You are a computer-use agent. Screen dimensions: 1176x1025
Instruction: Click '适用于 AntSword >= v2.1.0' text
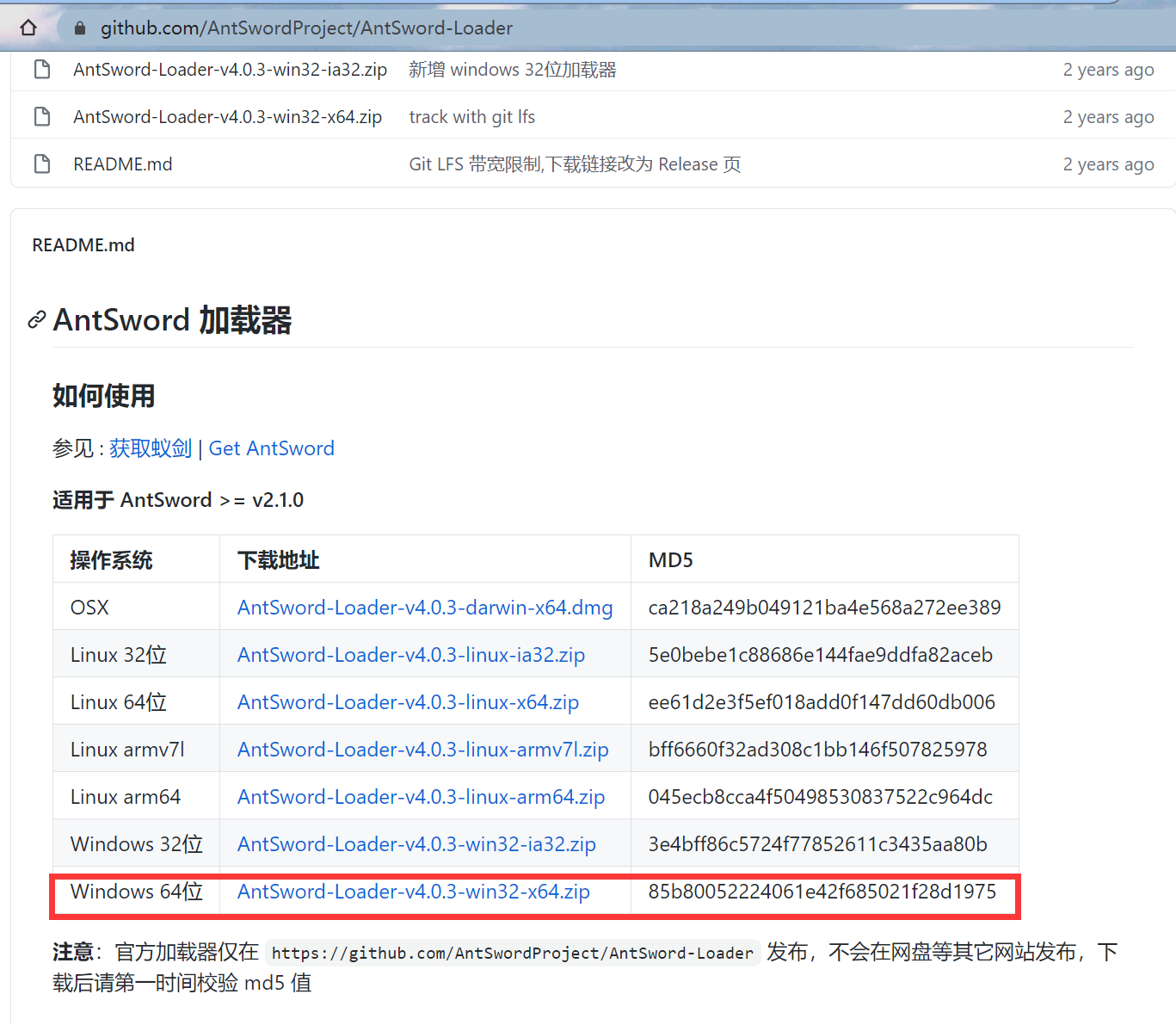[178, 500]
